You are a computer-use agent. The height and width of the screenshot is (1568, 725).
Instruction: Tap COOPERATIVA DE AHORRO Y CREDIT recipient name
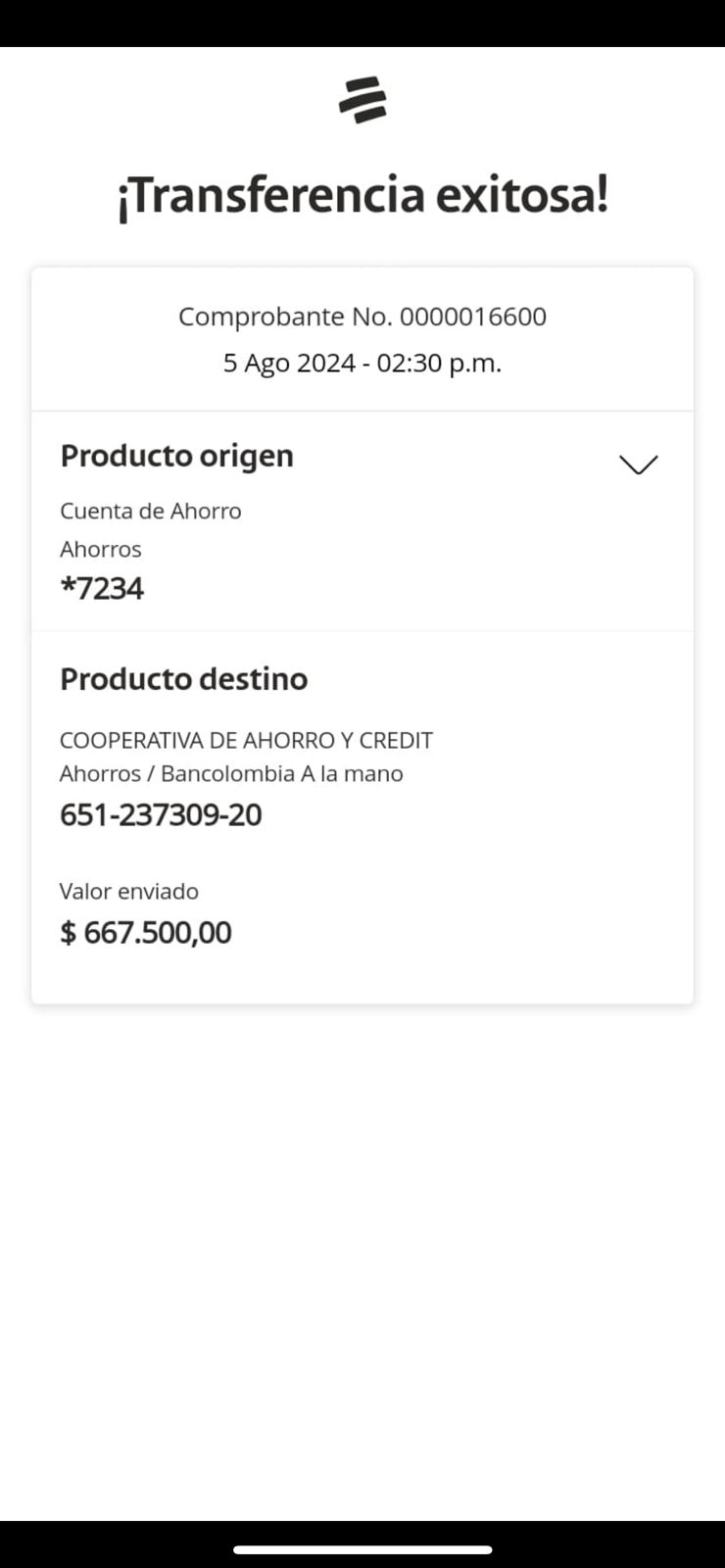246,740
